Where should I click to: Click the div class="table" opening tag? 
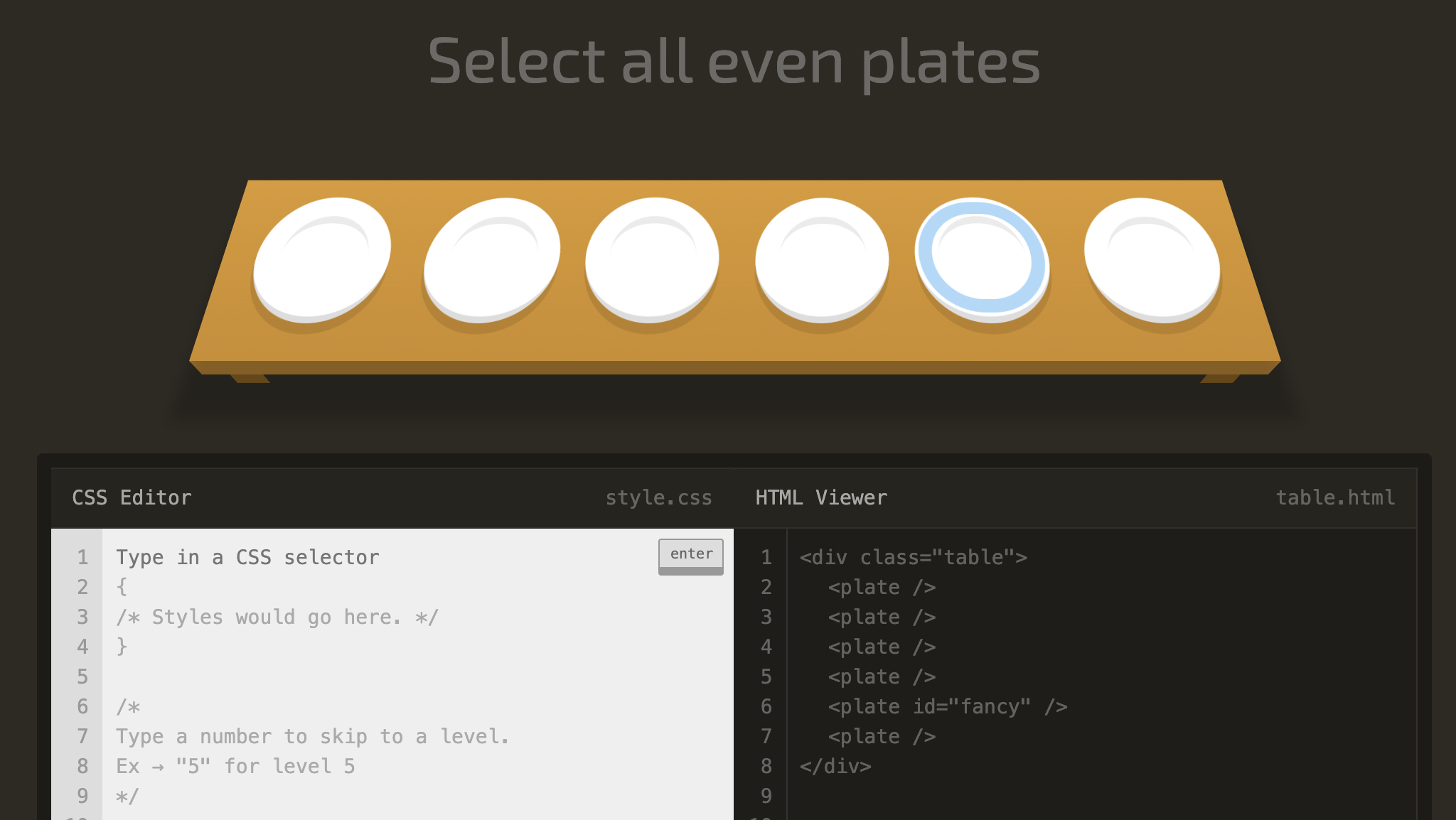(913, 557)
